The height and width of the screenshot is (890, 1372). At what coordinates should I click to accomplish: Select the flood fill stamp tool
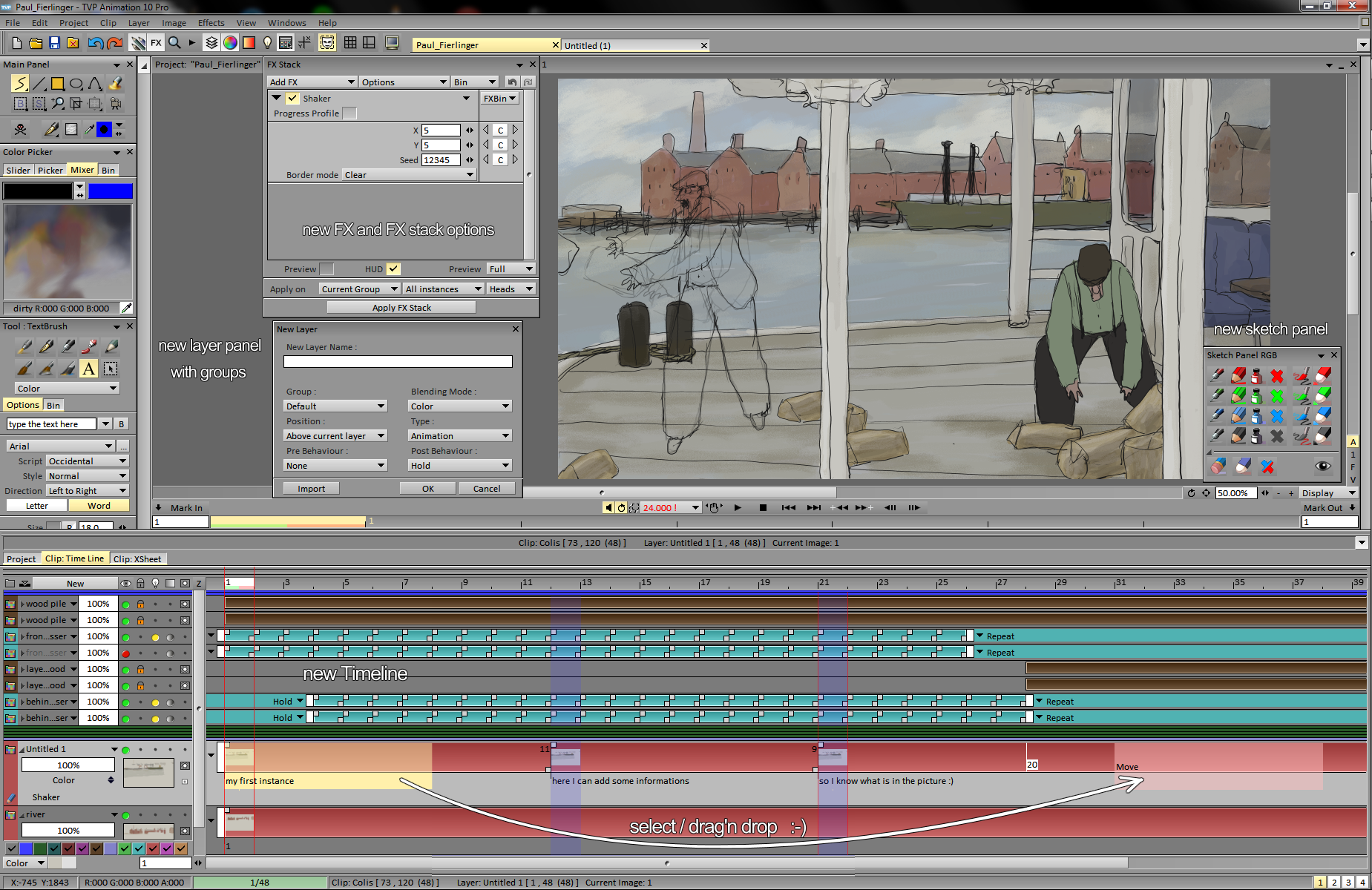[x=115, y=84]
